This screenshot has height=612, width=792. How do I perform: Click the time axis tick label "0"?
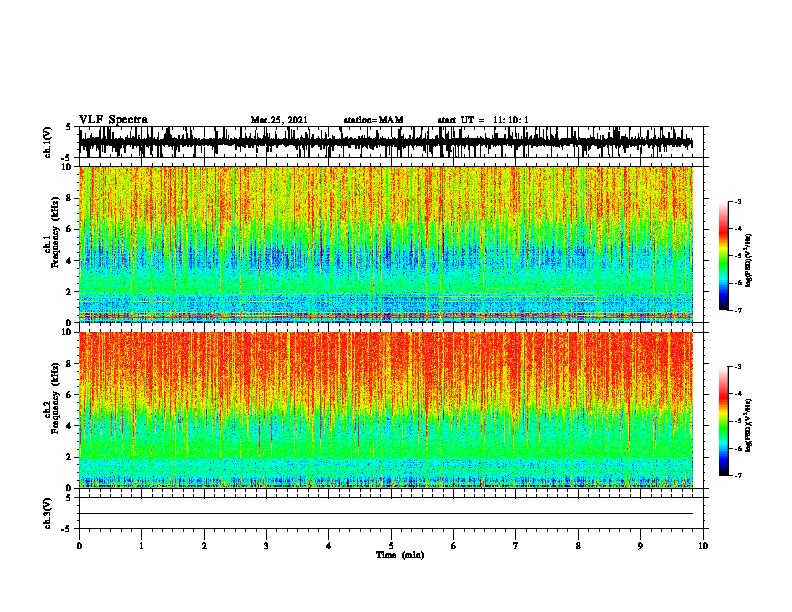tap(79, 546)
